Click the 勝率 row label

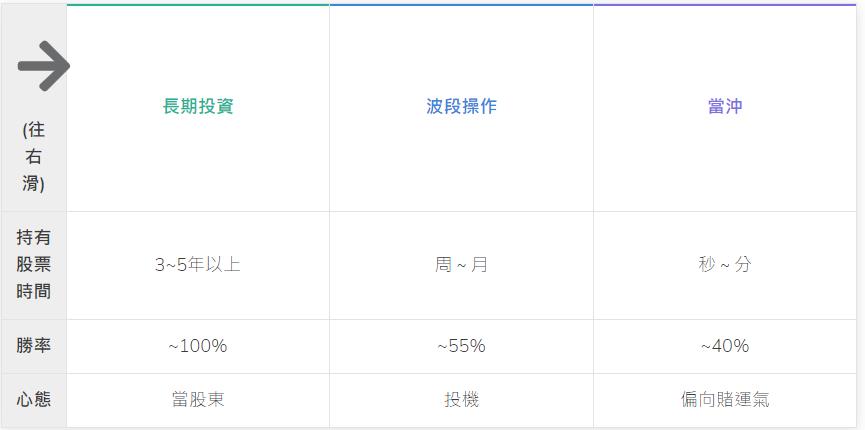(x=34, y=346)
